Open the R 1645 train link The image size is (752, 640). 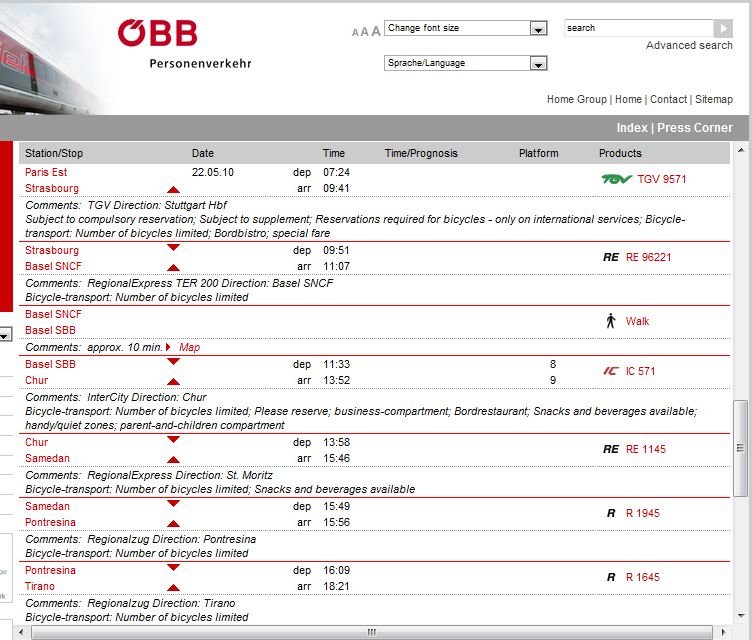click(x=643, y=577)
